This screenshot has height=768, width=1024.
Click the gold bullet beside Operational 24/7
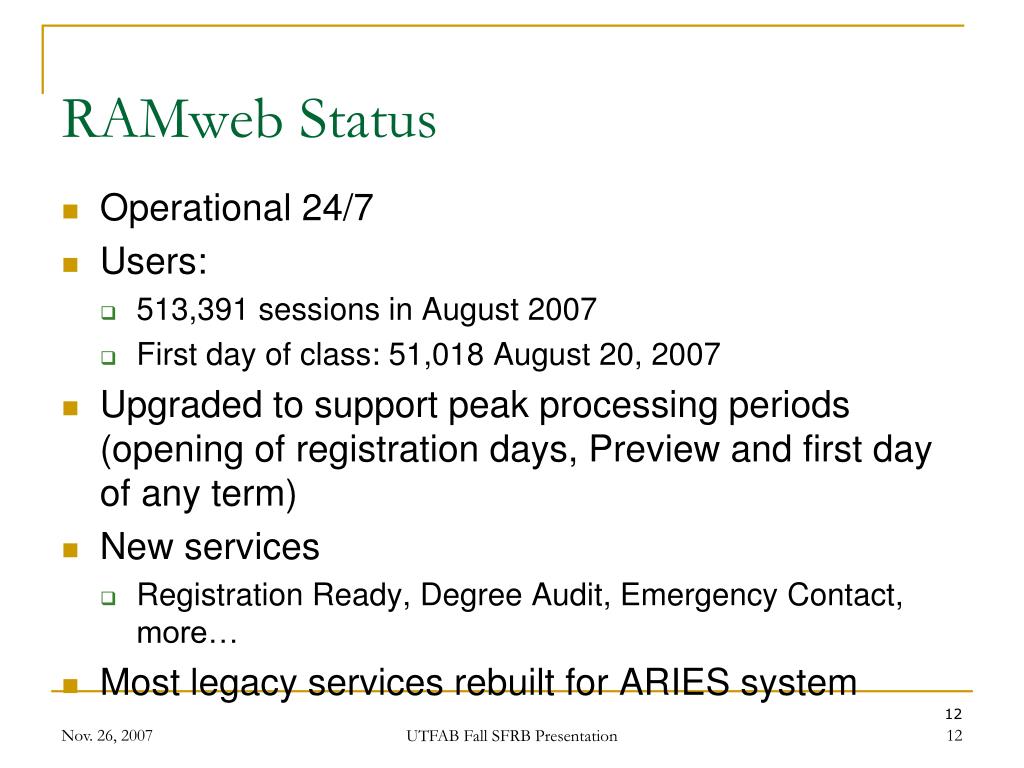[71, 211]
